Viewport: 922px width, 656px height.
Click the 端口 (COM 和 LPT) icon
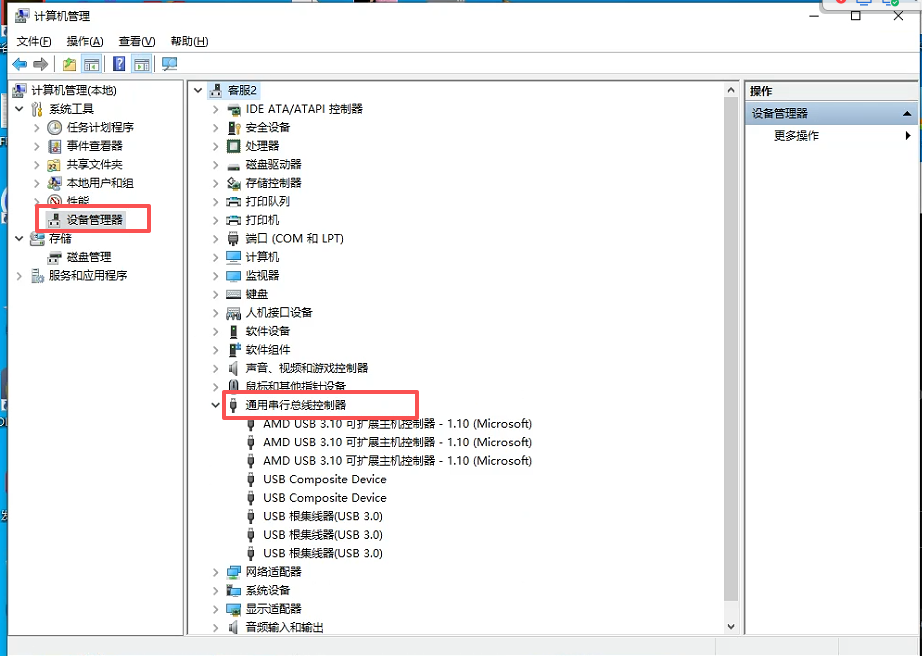pos(233,239)
